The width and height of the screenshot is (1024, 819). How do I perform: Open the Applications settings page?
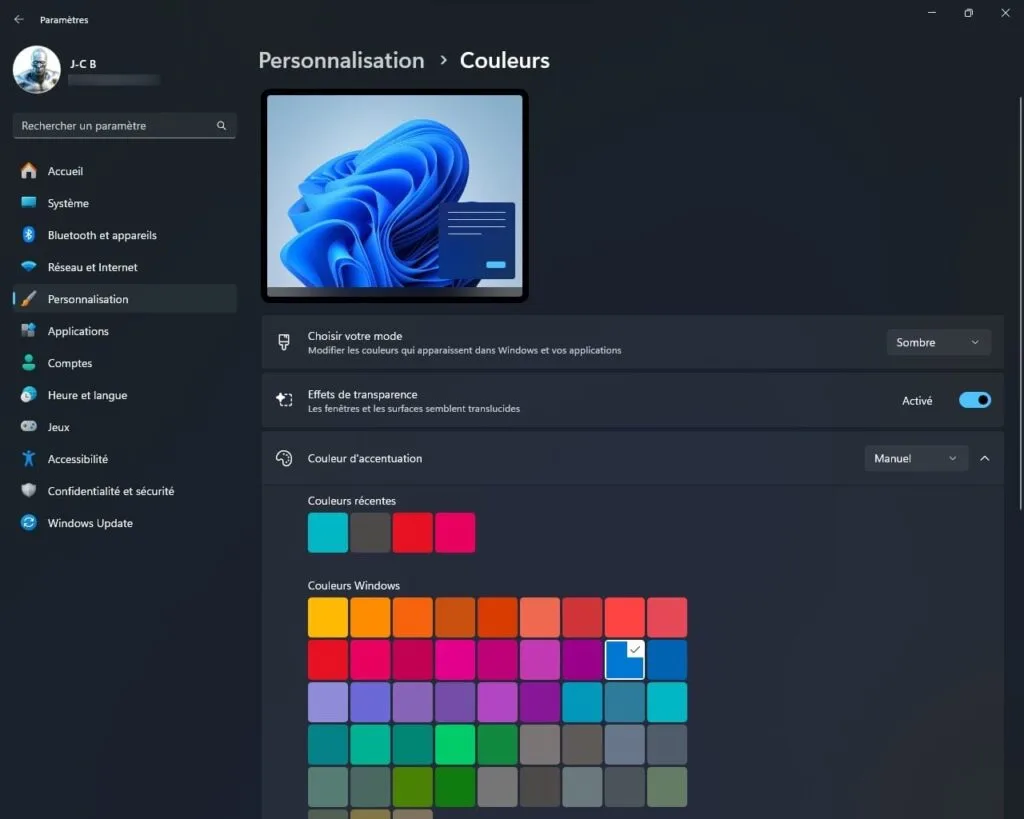click(x=125, y=331)
